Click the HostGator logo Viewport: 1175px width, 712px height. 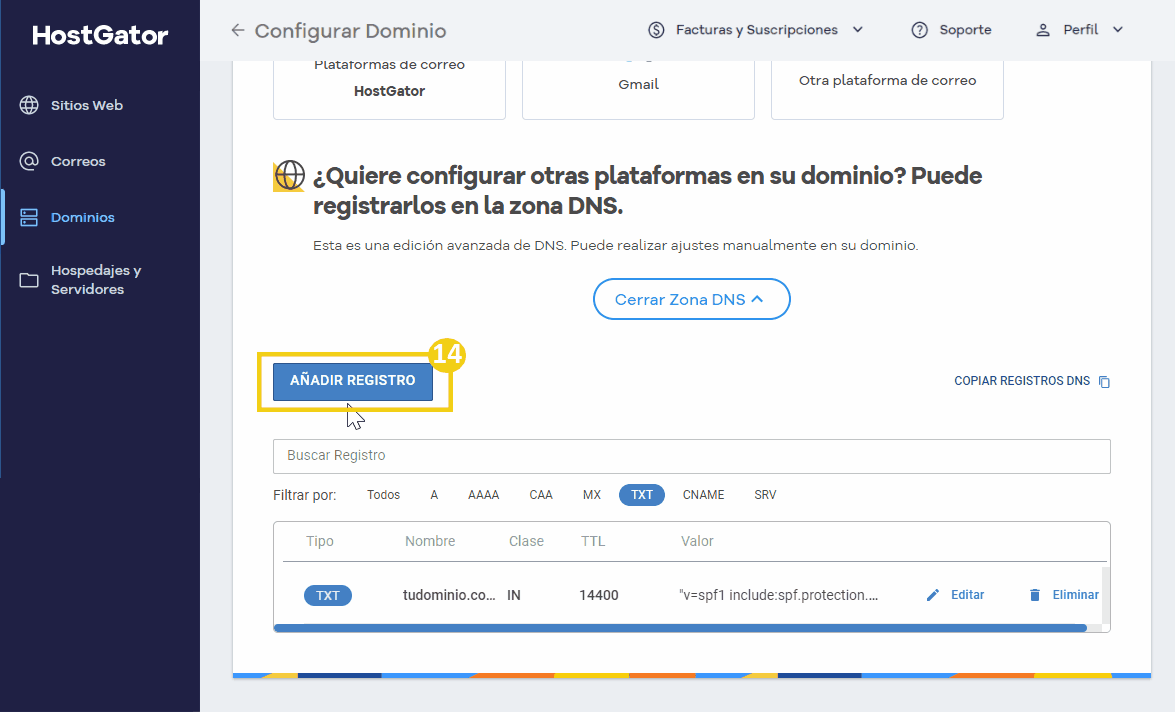[100, 35]
